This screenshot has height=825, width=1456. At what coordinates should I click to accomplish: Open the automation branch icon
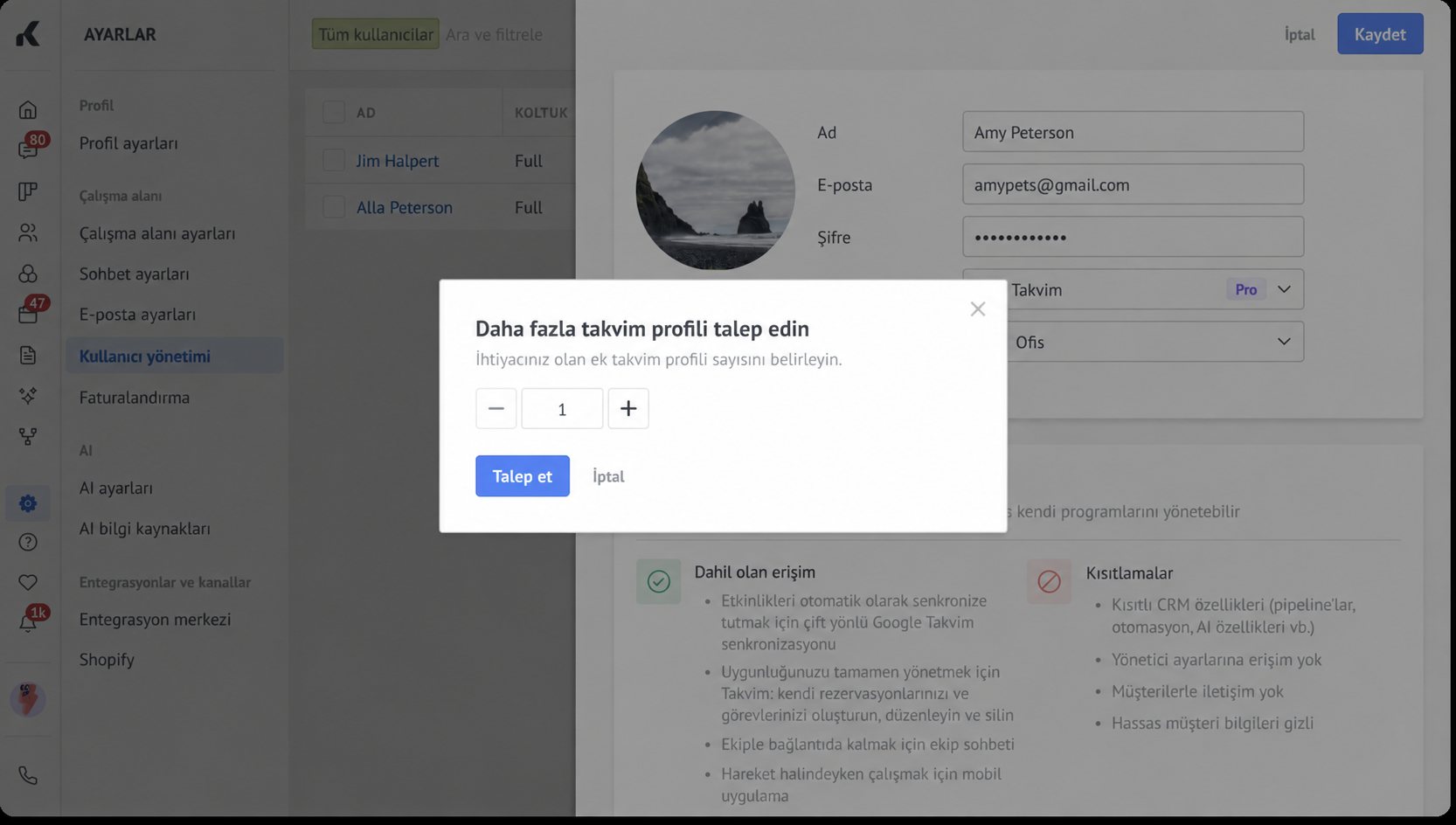pos(28,436)
